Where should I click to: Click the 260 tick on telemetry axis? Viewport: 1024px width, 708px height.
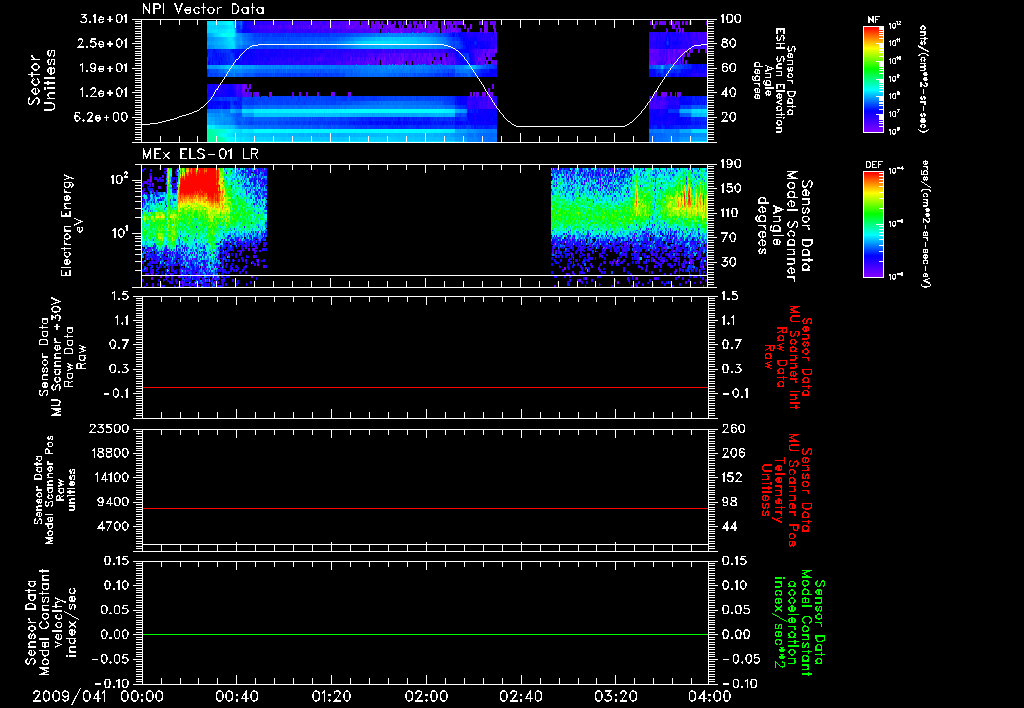734,429
